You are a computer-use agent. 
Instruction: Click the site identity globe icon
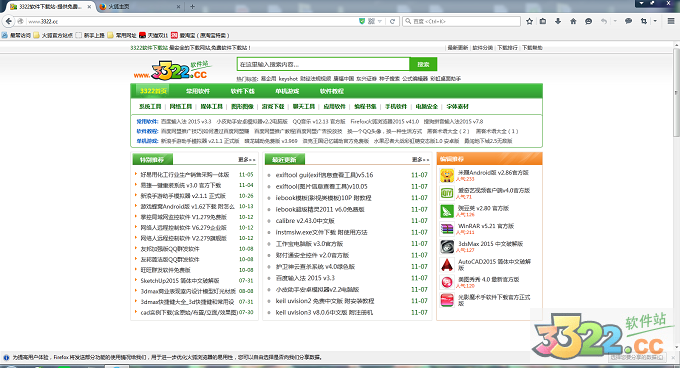20,21
